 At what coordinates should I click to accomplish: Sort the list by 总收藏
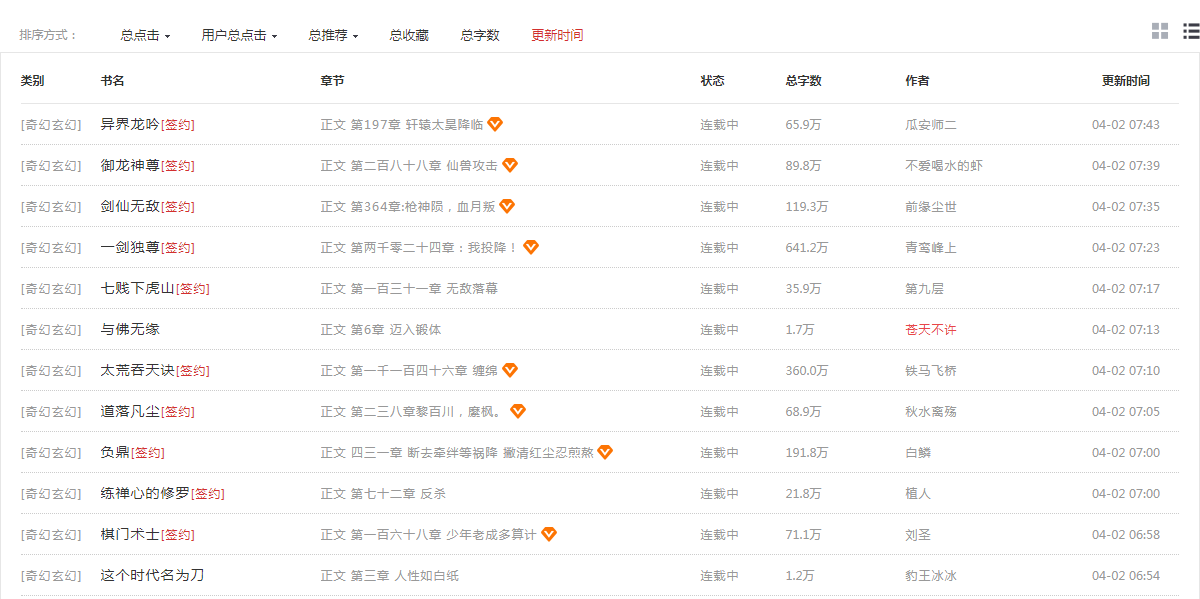(409, 35)
